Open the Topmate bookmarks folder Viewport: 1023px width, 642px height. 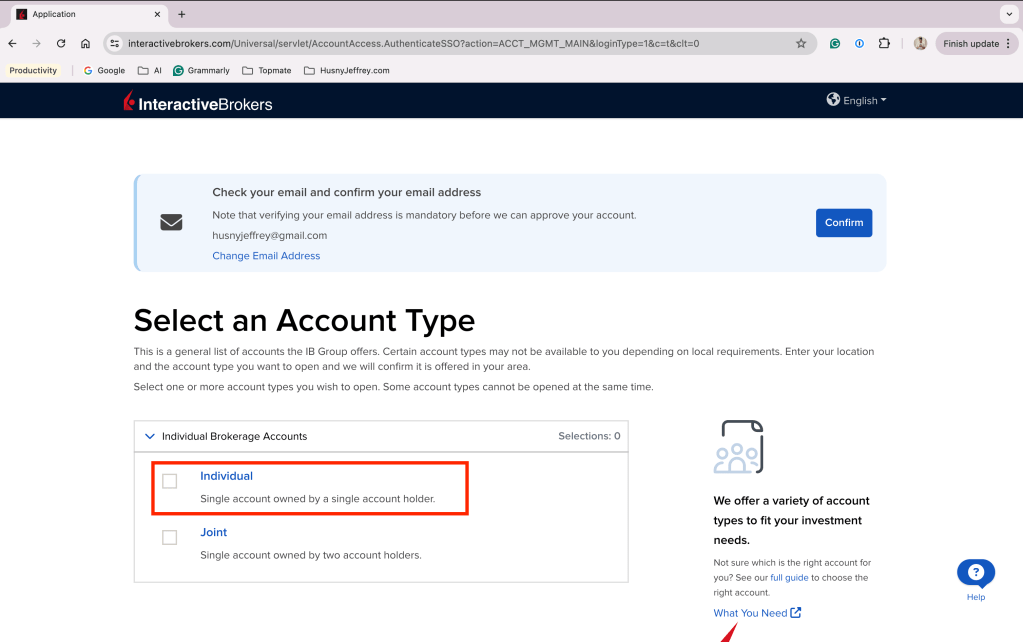pos(267,70)
